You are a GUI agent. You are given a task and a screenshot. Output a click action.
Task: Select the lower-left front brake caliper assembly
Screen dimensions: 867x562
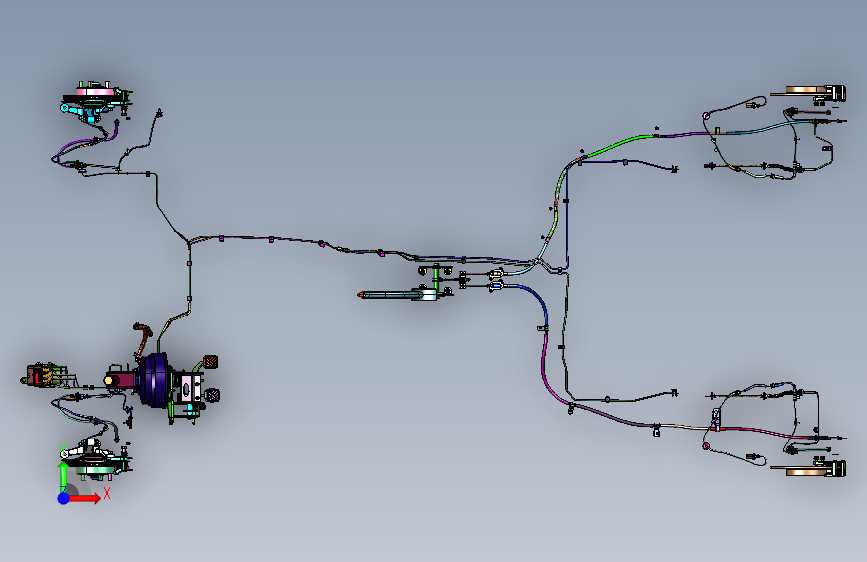(x=95, y=459)
